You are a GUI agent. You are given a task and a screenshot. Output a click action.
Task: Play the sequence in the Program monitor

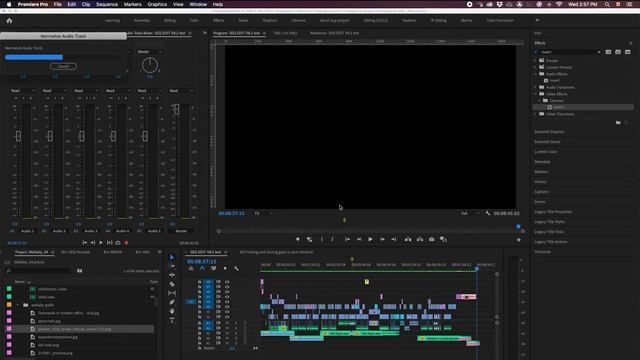coord(370,239)
